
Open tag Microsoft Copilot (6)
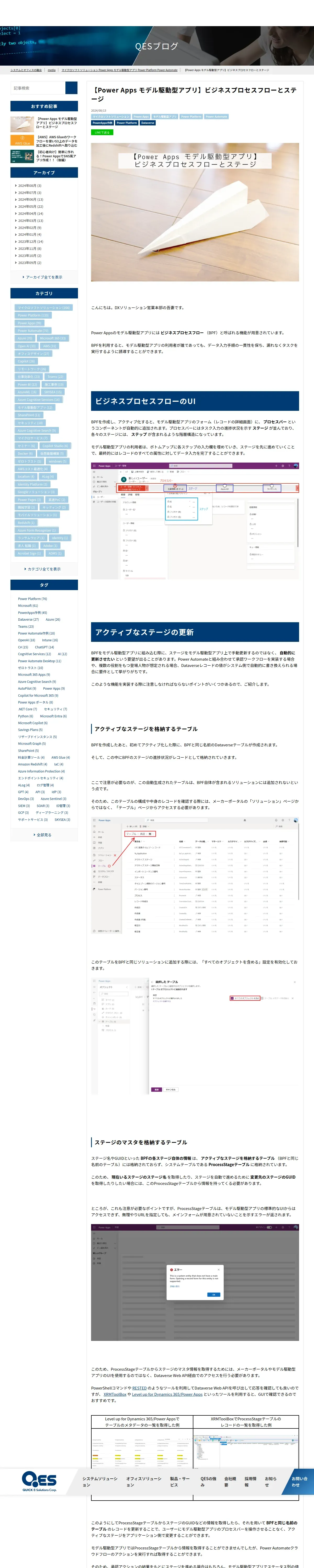click(33, 723)
